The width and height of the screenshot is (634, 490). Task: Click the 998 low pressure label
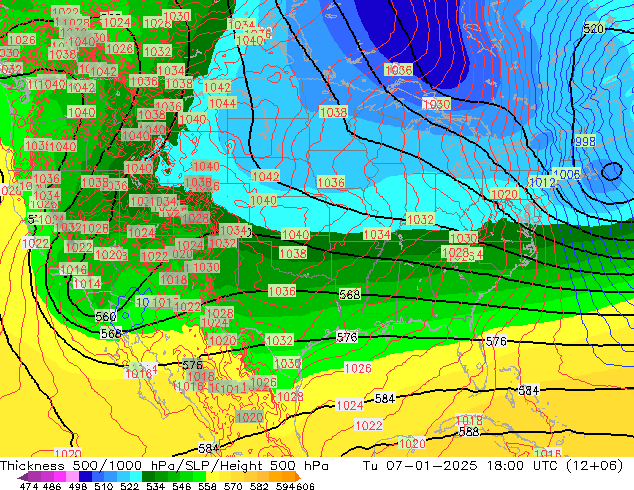pos(585,142)
